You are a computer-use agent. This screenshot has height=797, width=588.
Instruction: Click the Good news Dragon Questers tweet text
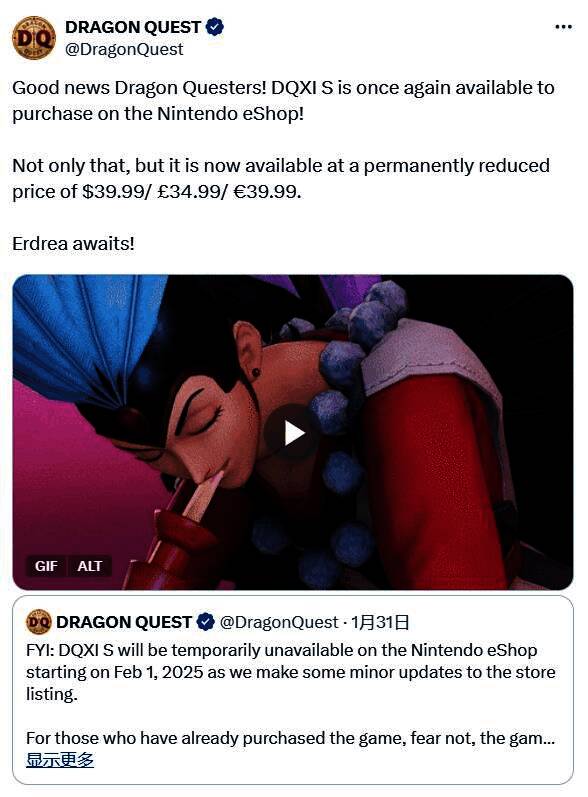click(283, 101)
